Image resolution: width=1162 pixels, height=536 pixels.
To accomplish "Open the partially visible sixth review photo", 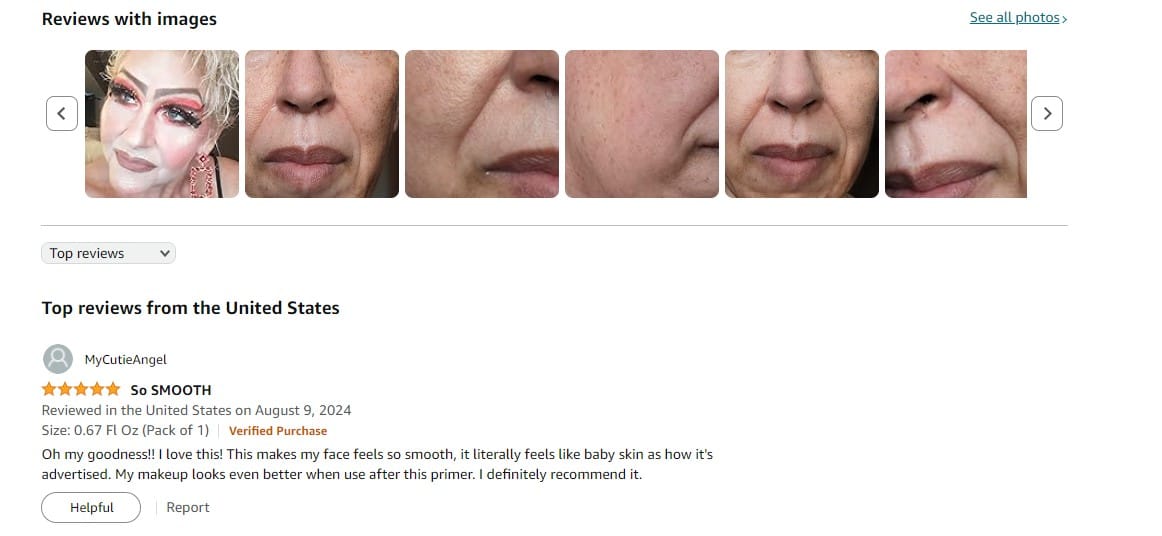I will click(x=956, y=124).
